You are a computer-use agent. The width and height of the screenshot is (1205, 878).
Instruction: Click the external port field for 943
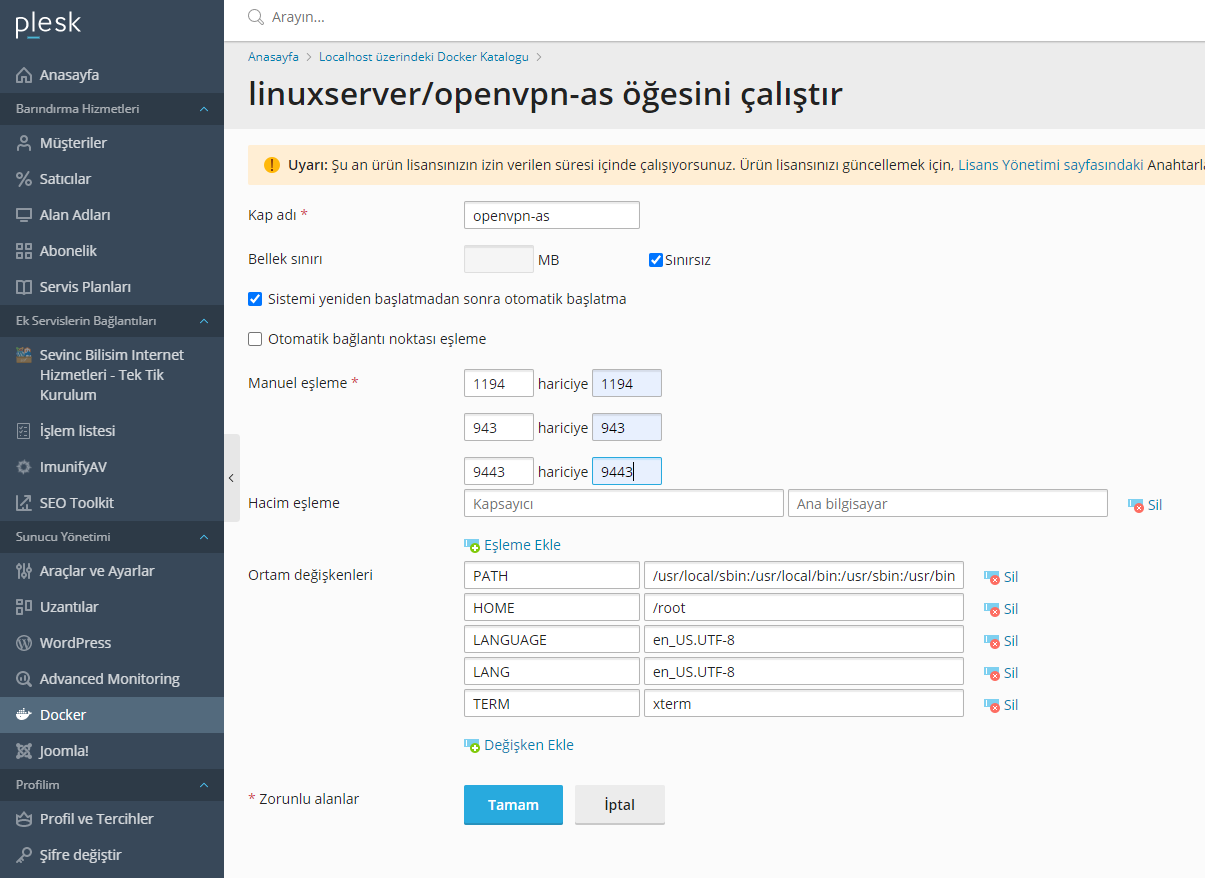(627, 427)
